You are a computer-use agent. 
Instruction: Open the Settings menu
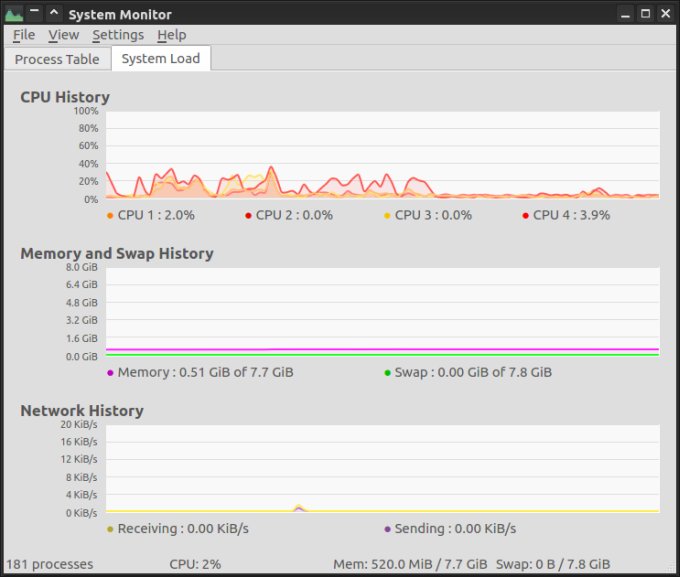[118, 35]
